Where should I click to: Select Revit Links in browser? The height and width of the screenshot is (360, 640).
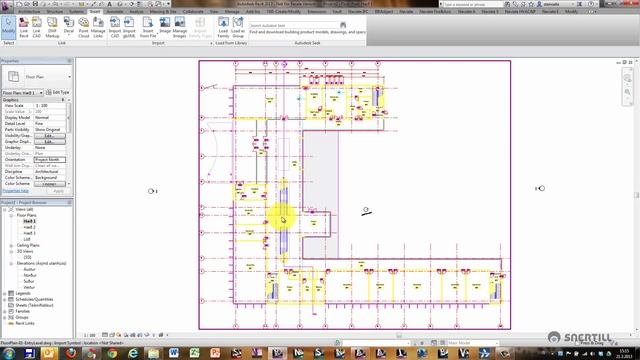25,324
